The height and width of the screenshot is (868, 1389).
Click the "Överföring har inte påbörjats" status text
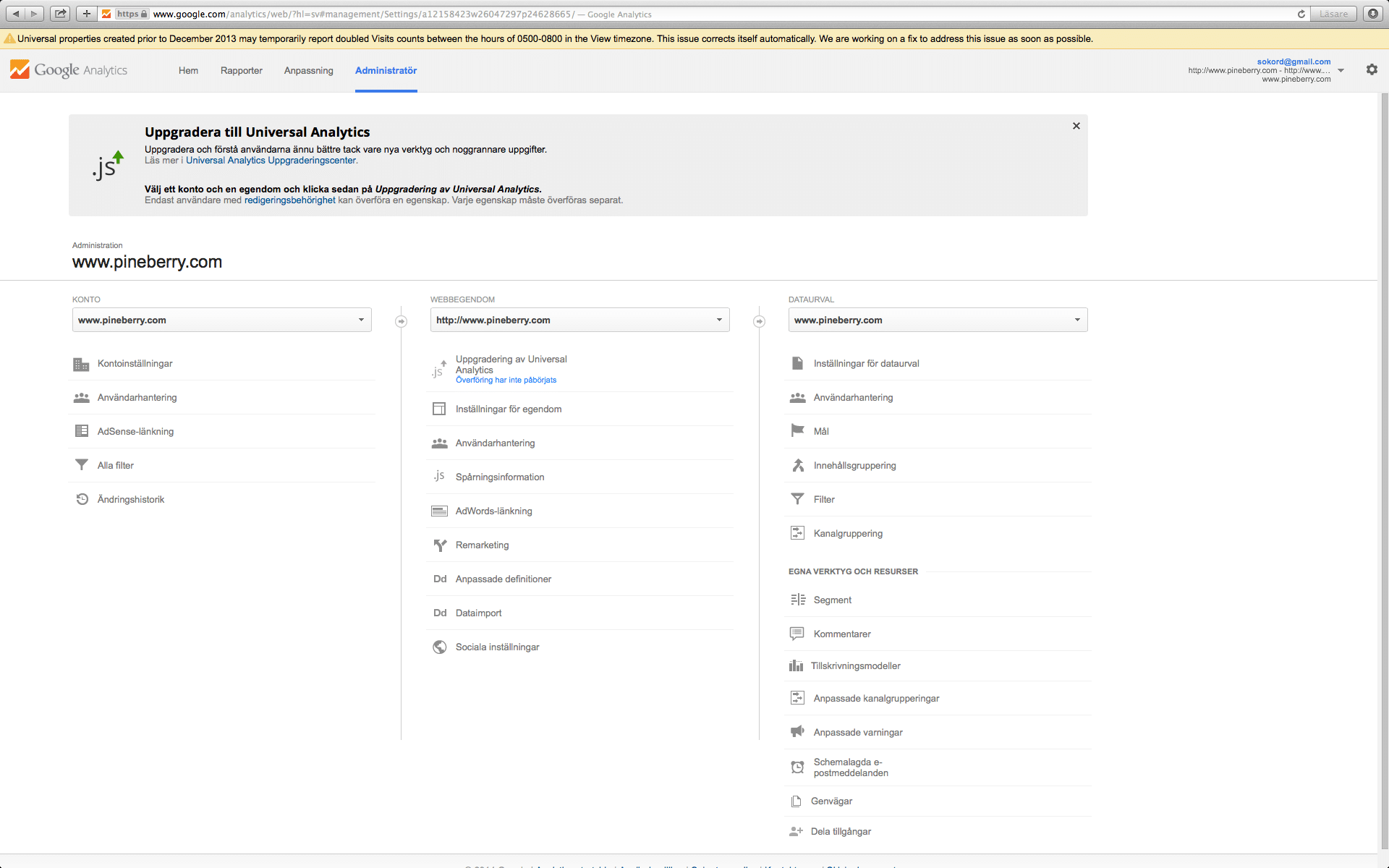coord(506,380)
